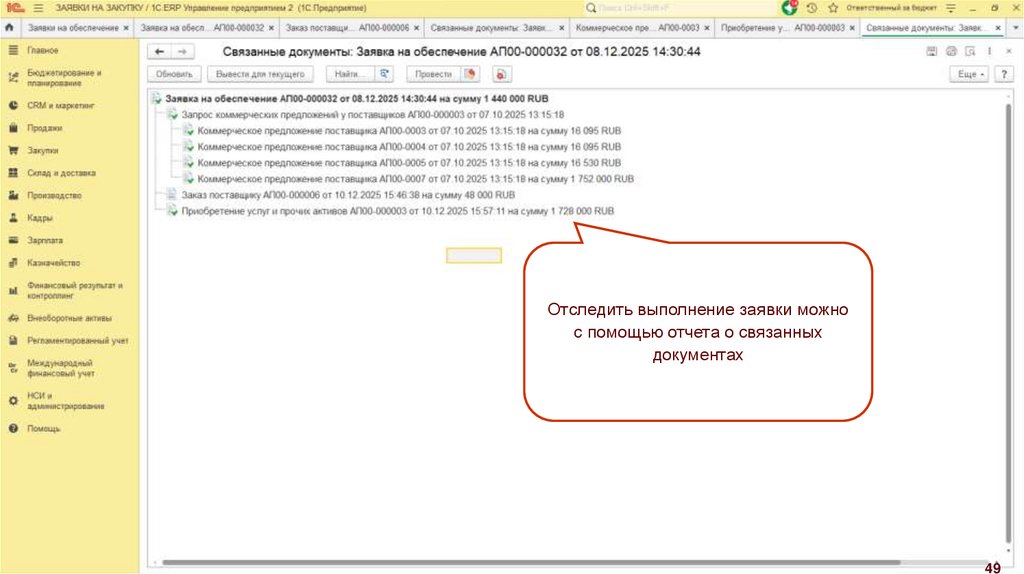This screenshot has width=1024, height=574.
Task: Open help with the question mark button
Action: pos(1004,74)
